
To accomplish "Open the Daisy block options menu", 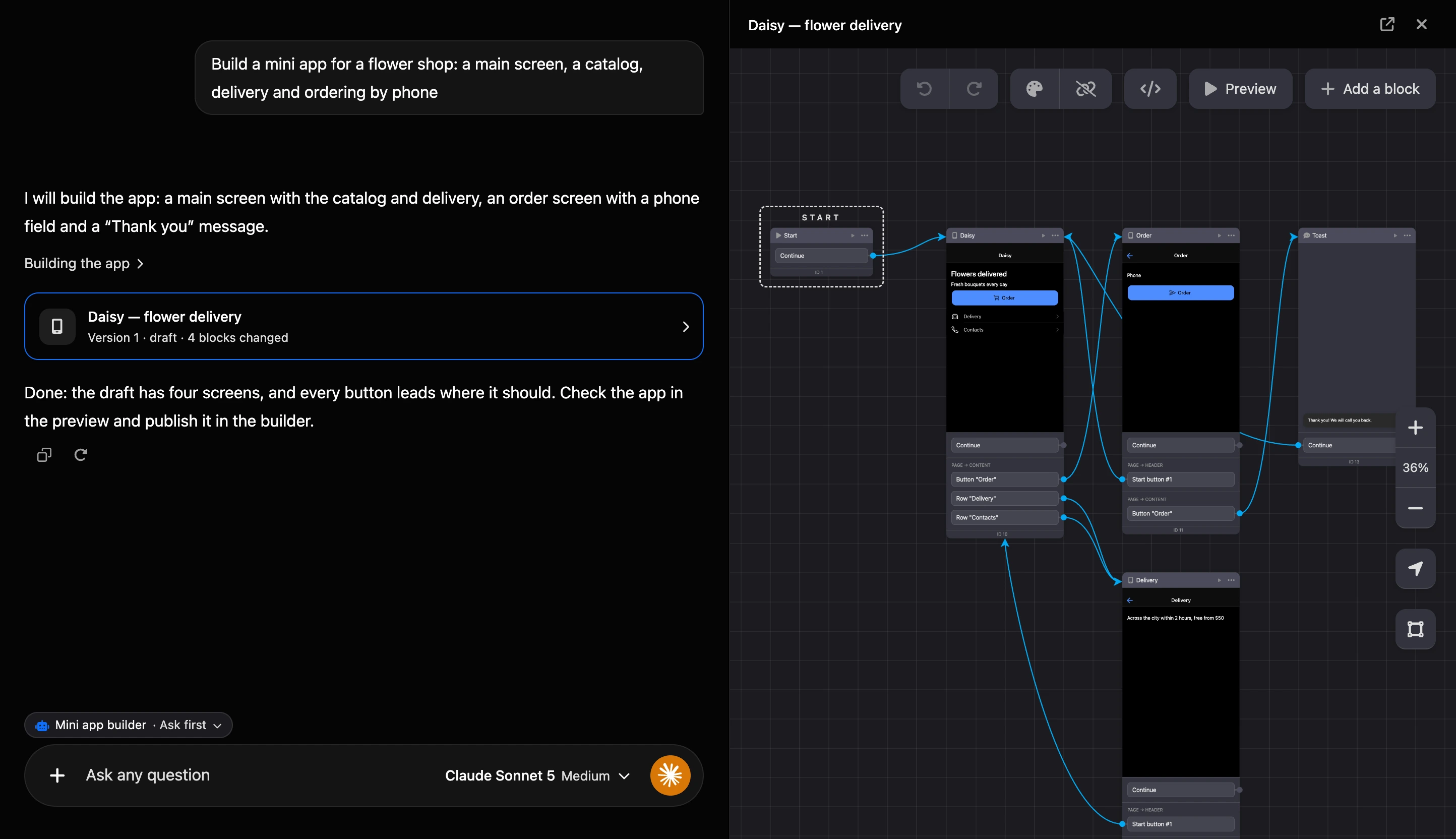I will pyautogui.click(x=1055, y=235).
